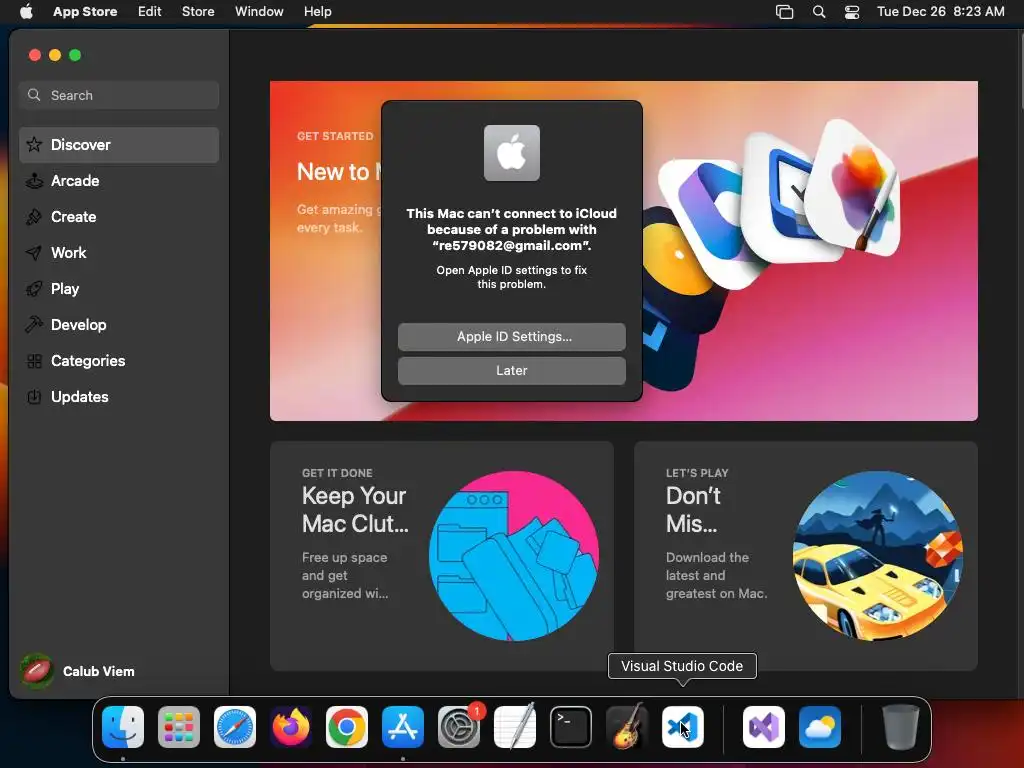1024x768 pixels.
Task: Switch to the Work section
Action: coord(119,253)
